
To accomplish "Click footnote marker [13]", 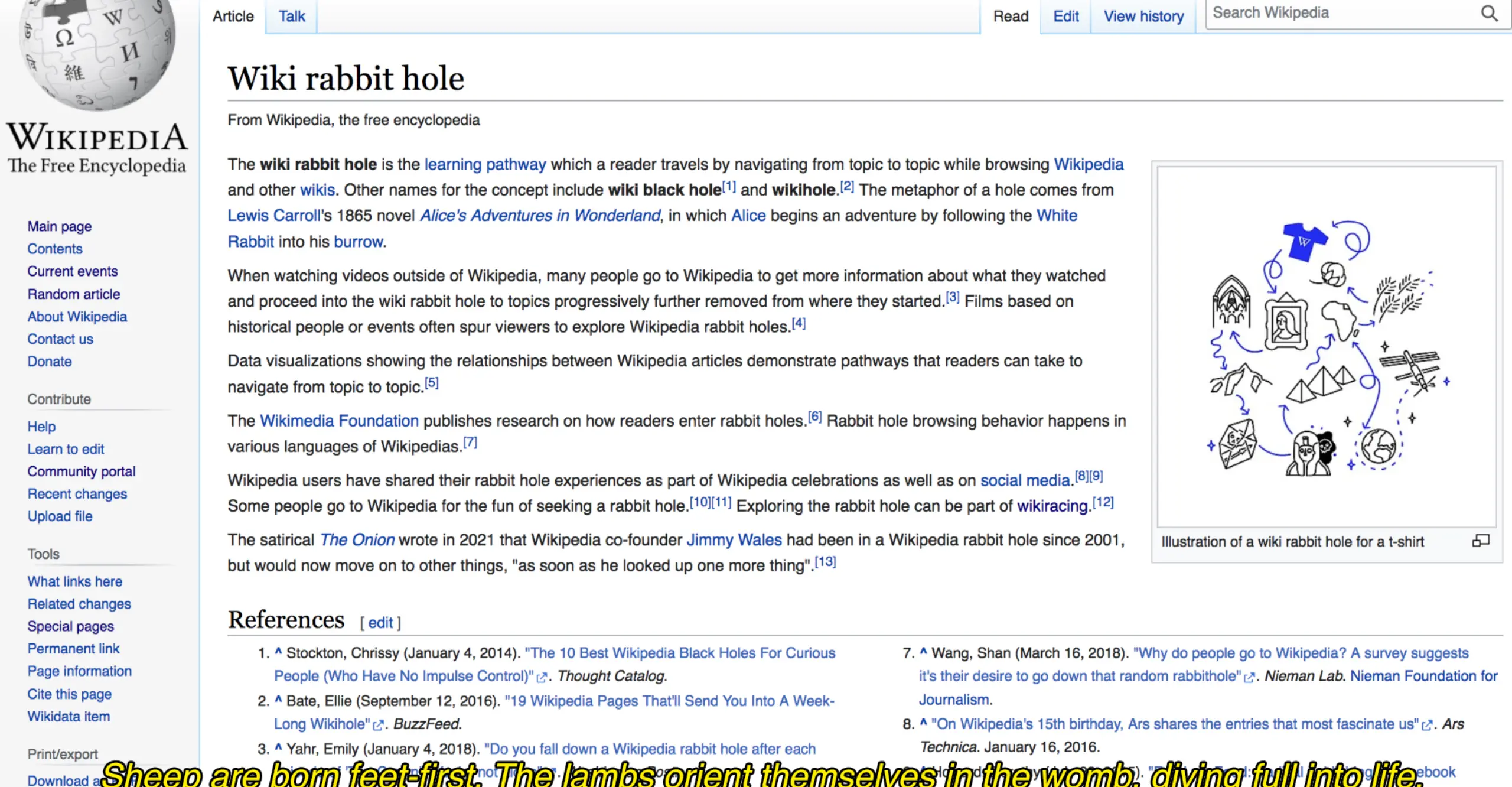I will click(825, 561).
